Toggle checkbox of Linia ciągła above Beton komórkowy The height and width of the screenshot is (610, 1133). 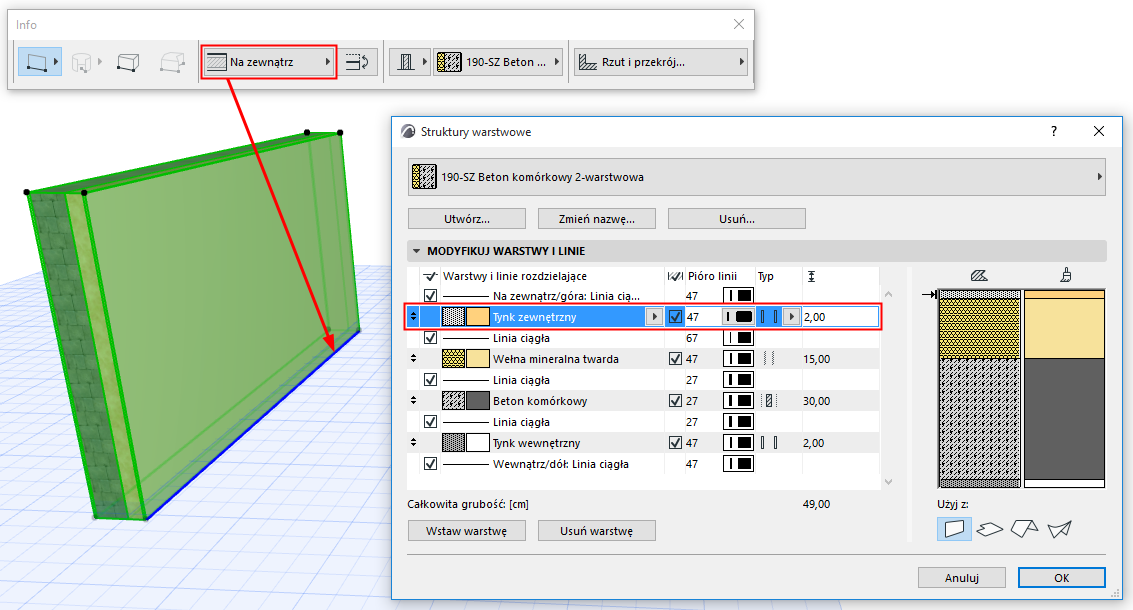[x=431, y=379]
